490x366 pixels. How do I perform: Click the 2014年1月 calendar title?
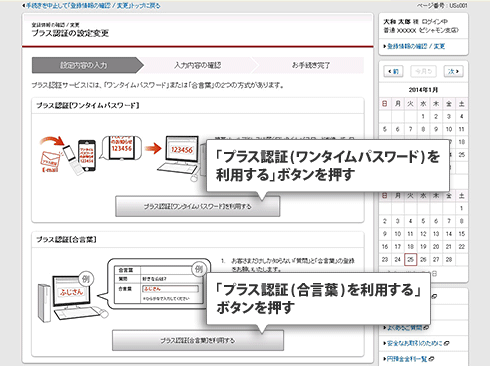[423, 90]
